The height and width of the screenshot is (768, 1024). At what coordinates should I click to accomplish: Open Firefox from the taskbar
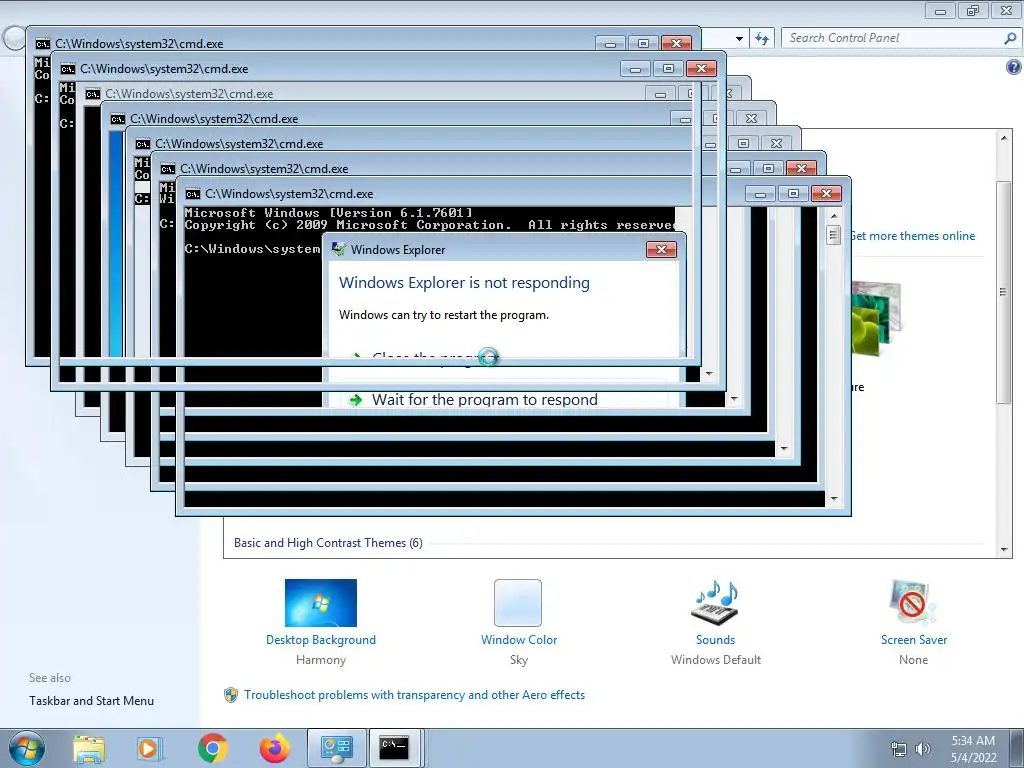click(x=274, y=748)
